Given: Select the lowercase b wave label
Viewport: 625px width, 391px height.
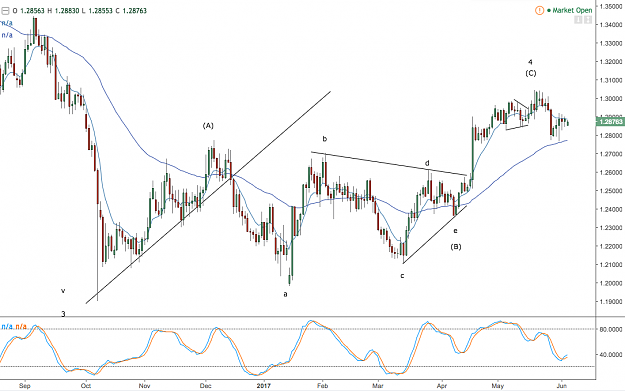Looking at the screenshot, I should [324, 139].
